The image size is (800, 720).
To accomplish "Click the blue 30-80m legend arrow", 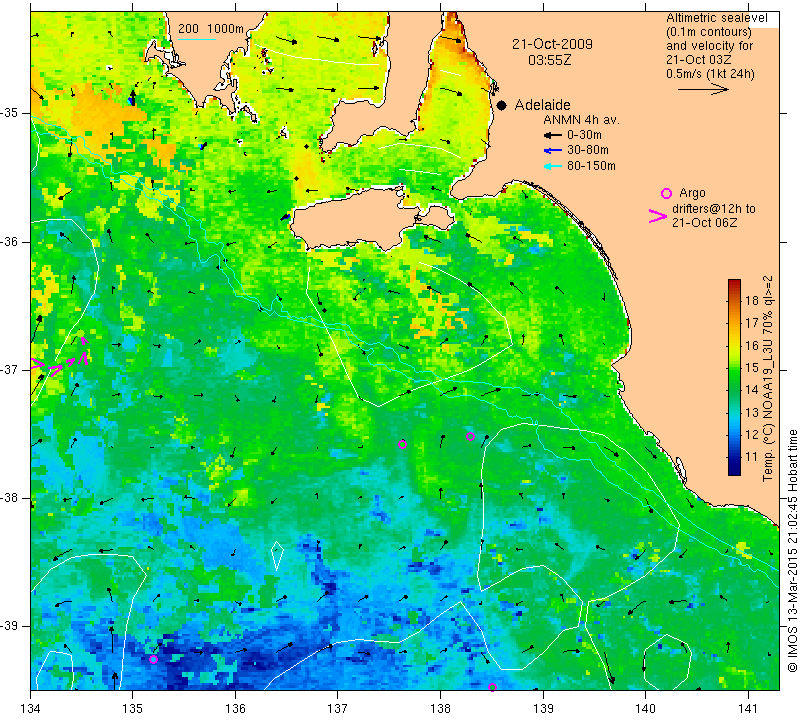I will (x=553, y=151).
